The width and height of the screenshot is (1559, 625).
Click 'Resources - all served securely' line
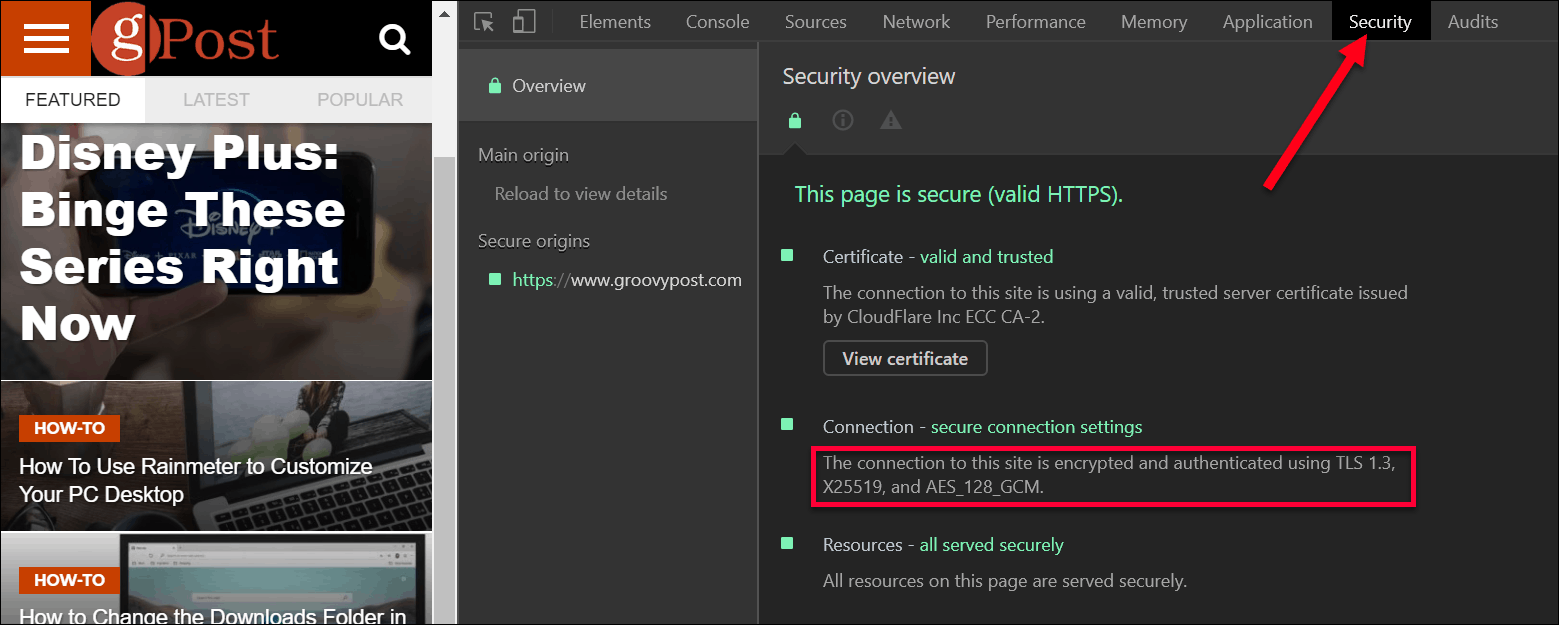[x=943, y=545]
